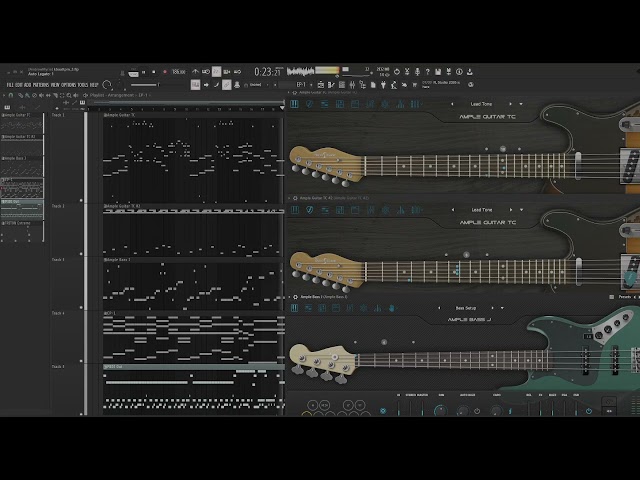Toggle wait for input before playing
The width and height of the screenshot is (640, 480).
[x=206, y=72]
